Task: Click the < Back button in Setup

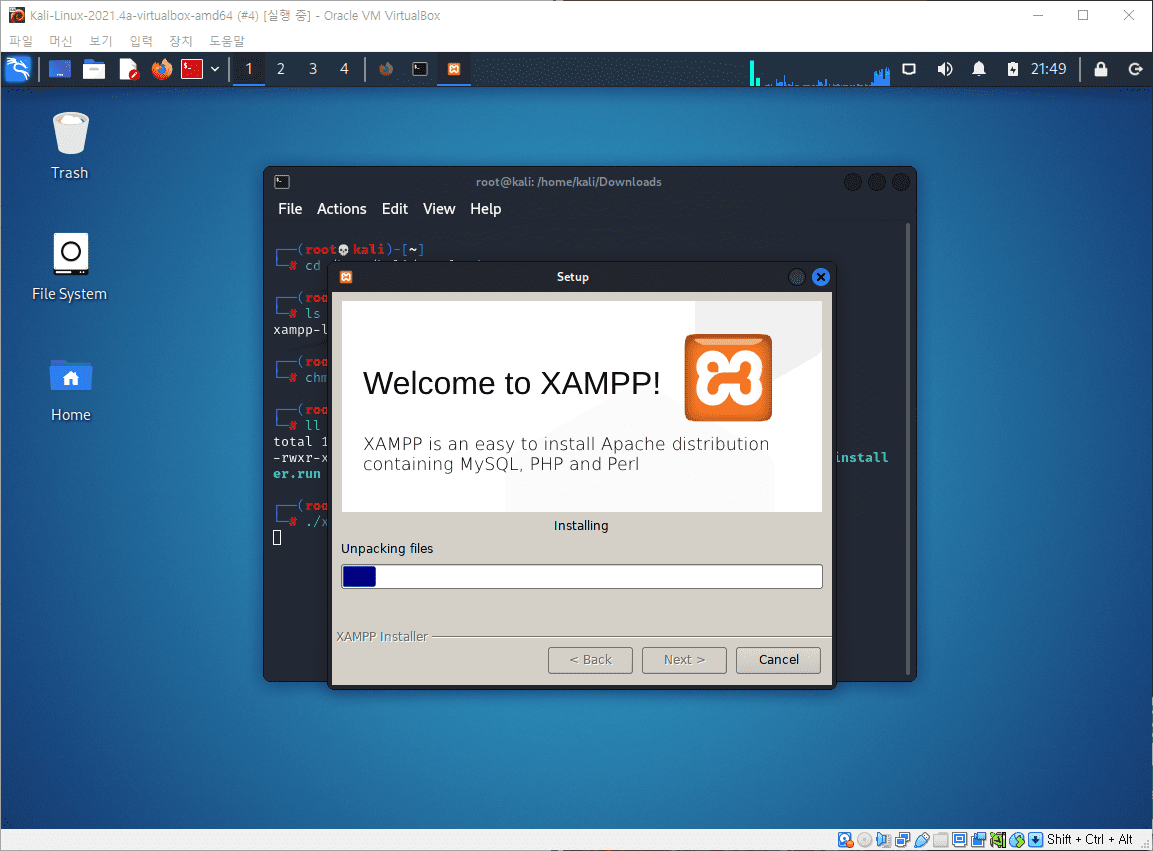Action: (x=590, y=660)
